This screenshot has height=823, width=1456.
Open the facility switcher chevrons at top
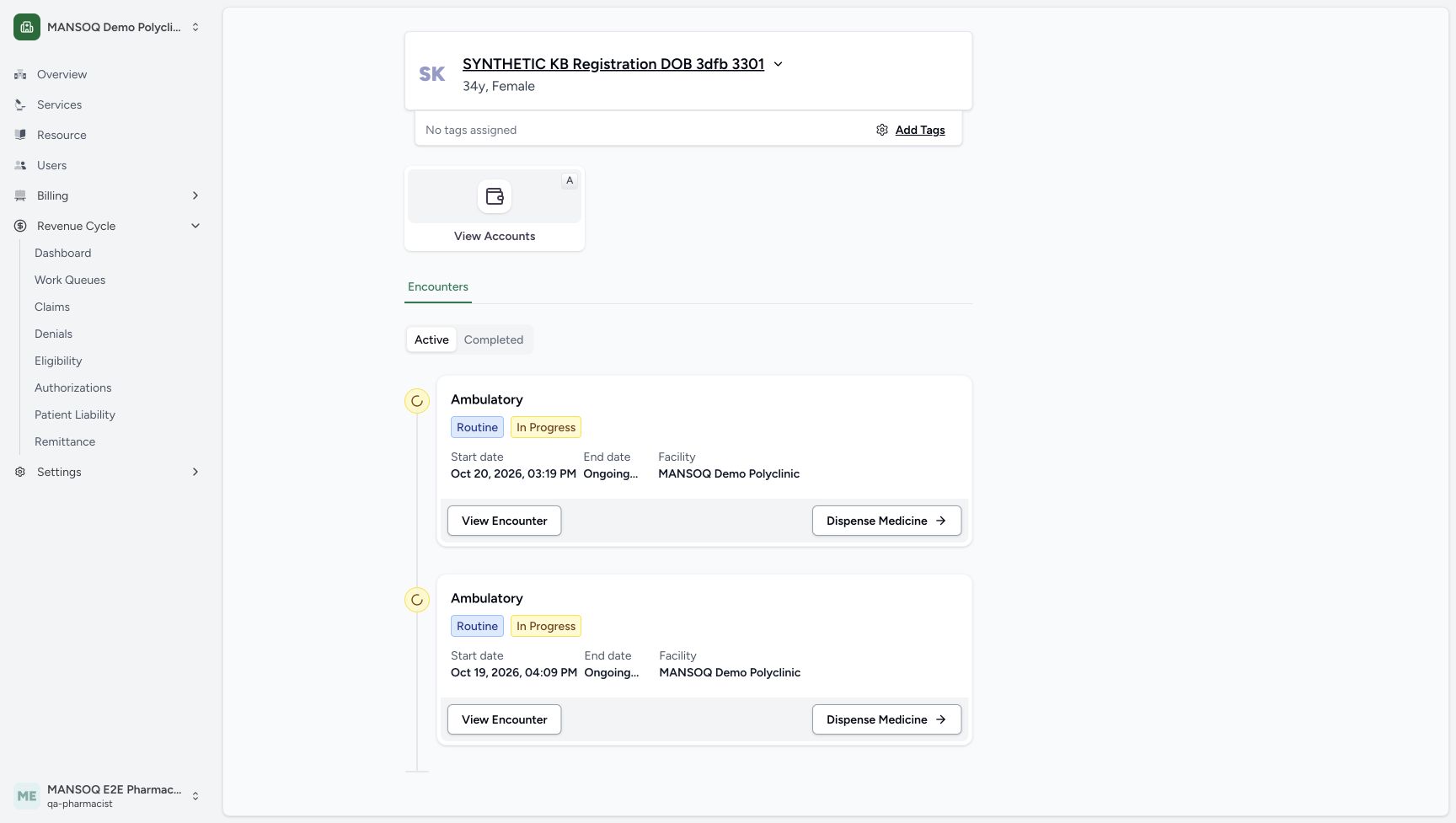point(195,27)
